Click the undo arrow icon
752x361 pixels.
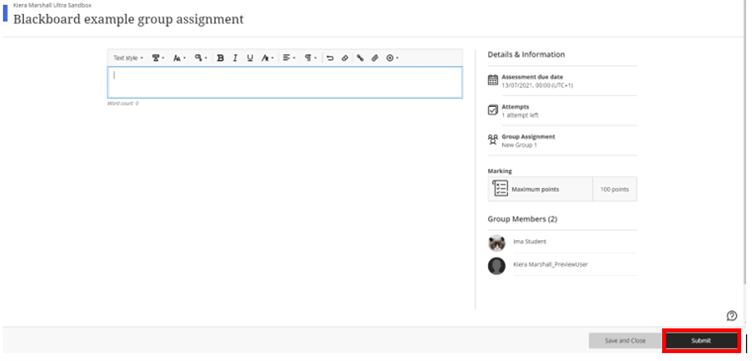[x=330, y=58]
